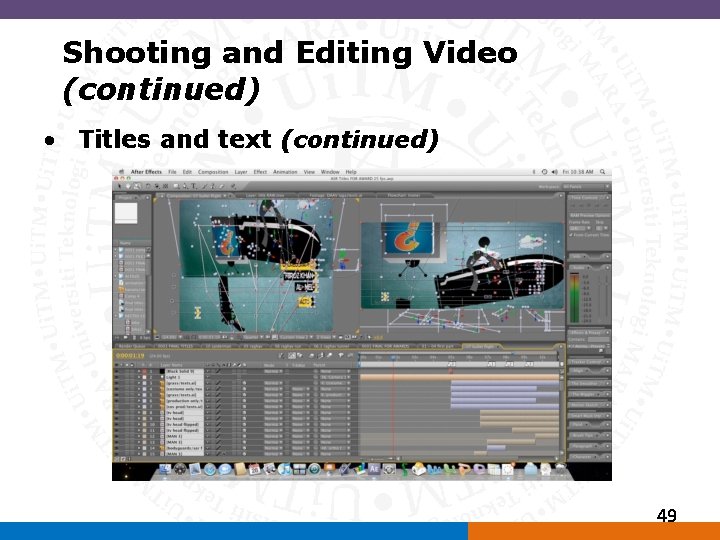This screenshot has width=720, height=540.
Task: Select the Puppet Pin tool
Action: (233, 186)
